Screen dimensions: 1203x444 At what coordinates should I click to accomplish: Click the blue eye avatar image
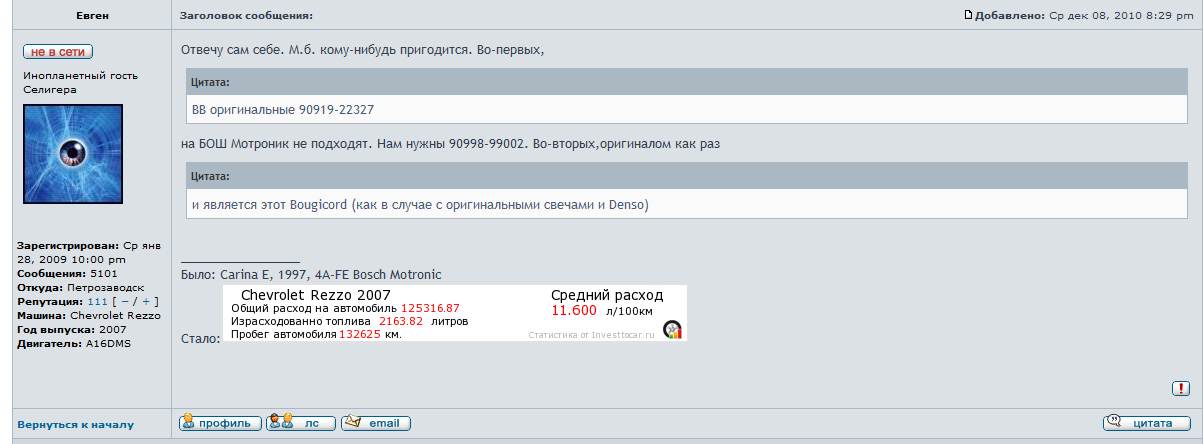(73, 154)
